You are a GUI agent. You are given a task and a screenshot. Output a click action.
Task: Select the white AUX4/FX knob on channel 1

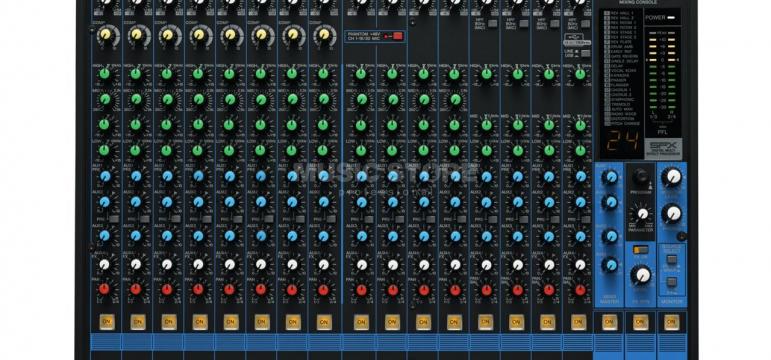click(104, 264)
